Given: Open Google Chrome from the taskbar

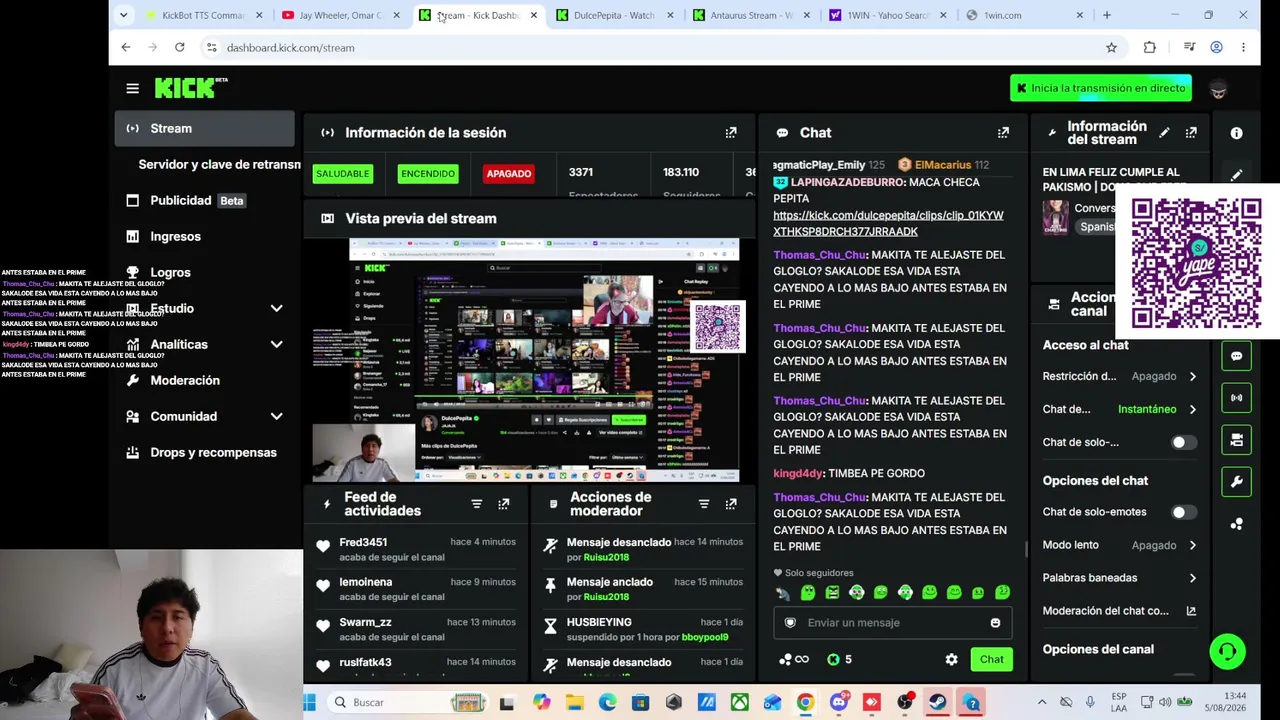Looking at the screenshot, I should [x=805, y=702].
